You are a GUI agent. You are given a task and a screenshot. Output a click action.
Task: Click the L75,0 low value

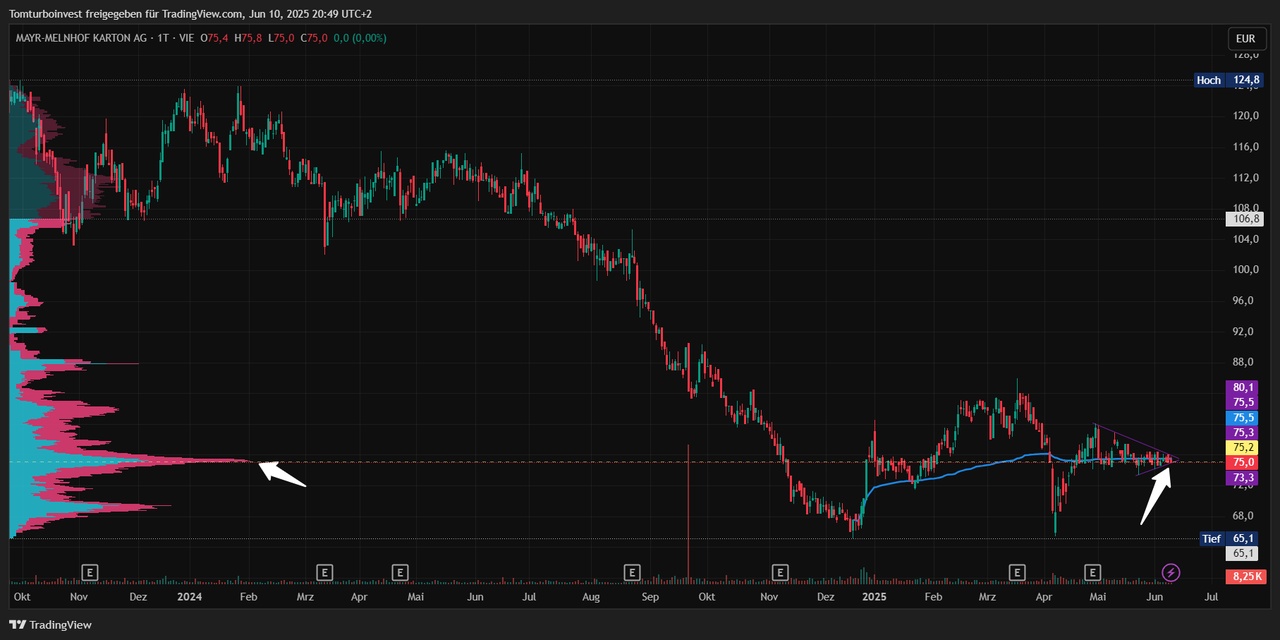tap(281, 38)
